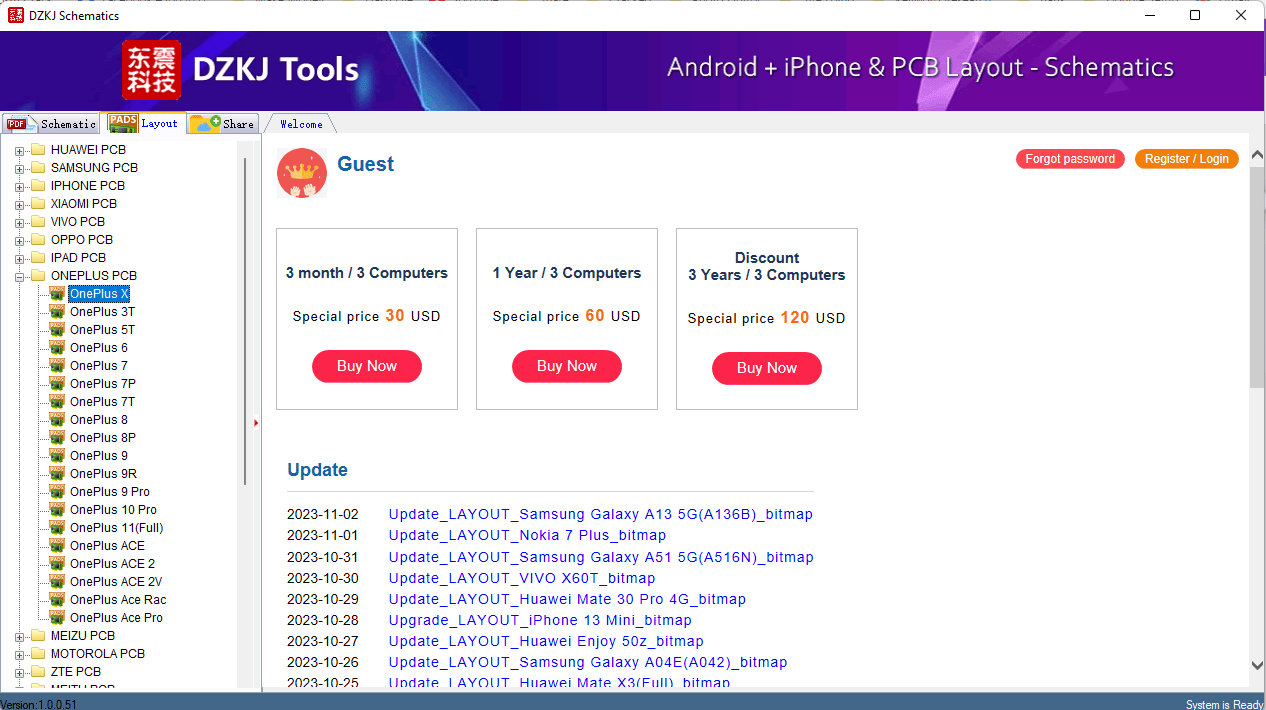Click the down arrow of the vertical scrollbar
The image size is (1266, 710).
coord(1257,665)
